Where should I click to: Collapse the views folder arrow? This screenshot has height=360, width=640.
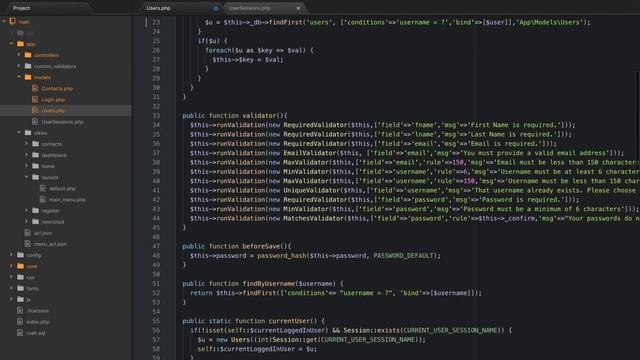(x=19, y=133)
